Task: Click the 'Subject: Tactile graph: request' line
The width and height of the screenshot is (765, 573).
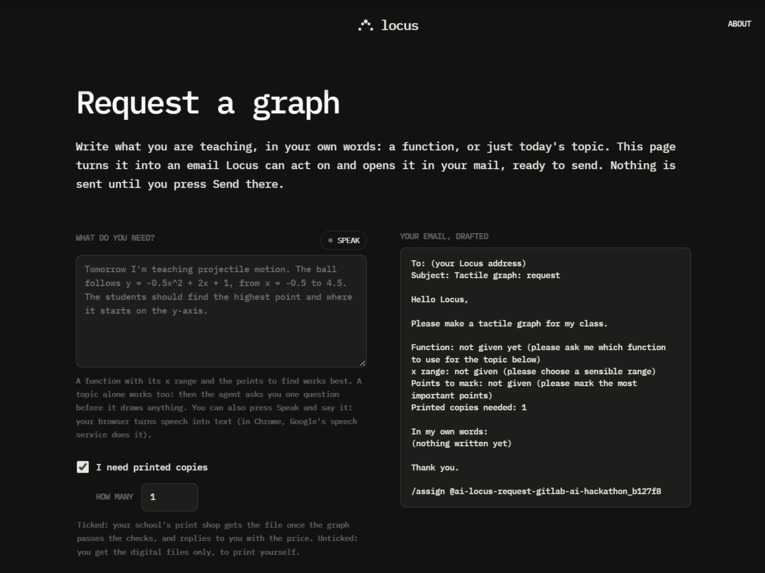Action: 485,275
